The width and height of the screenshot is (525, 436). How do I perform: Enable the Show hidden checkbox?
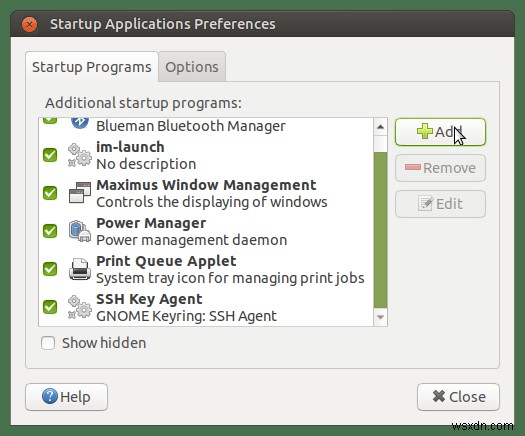(x=48, y=343)
